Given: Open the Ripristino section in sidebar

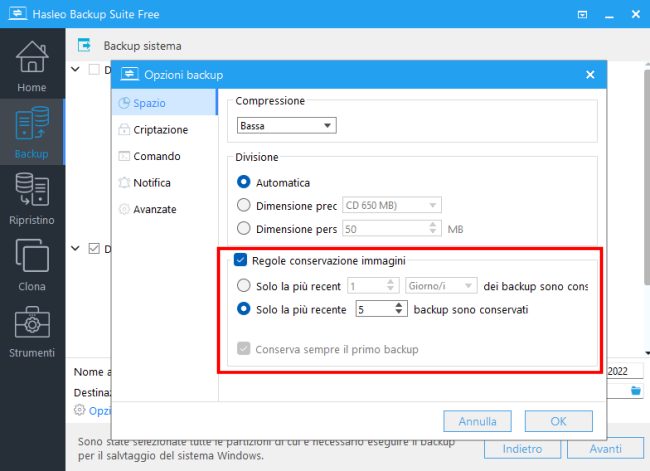Looking at the screenshot, I should click(x=32, y=198).
